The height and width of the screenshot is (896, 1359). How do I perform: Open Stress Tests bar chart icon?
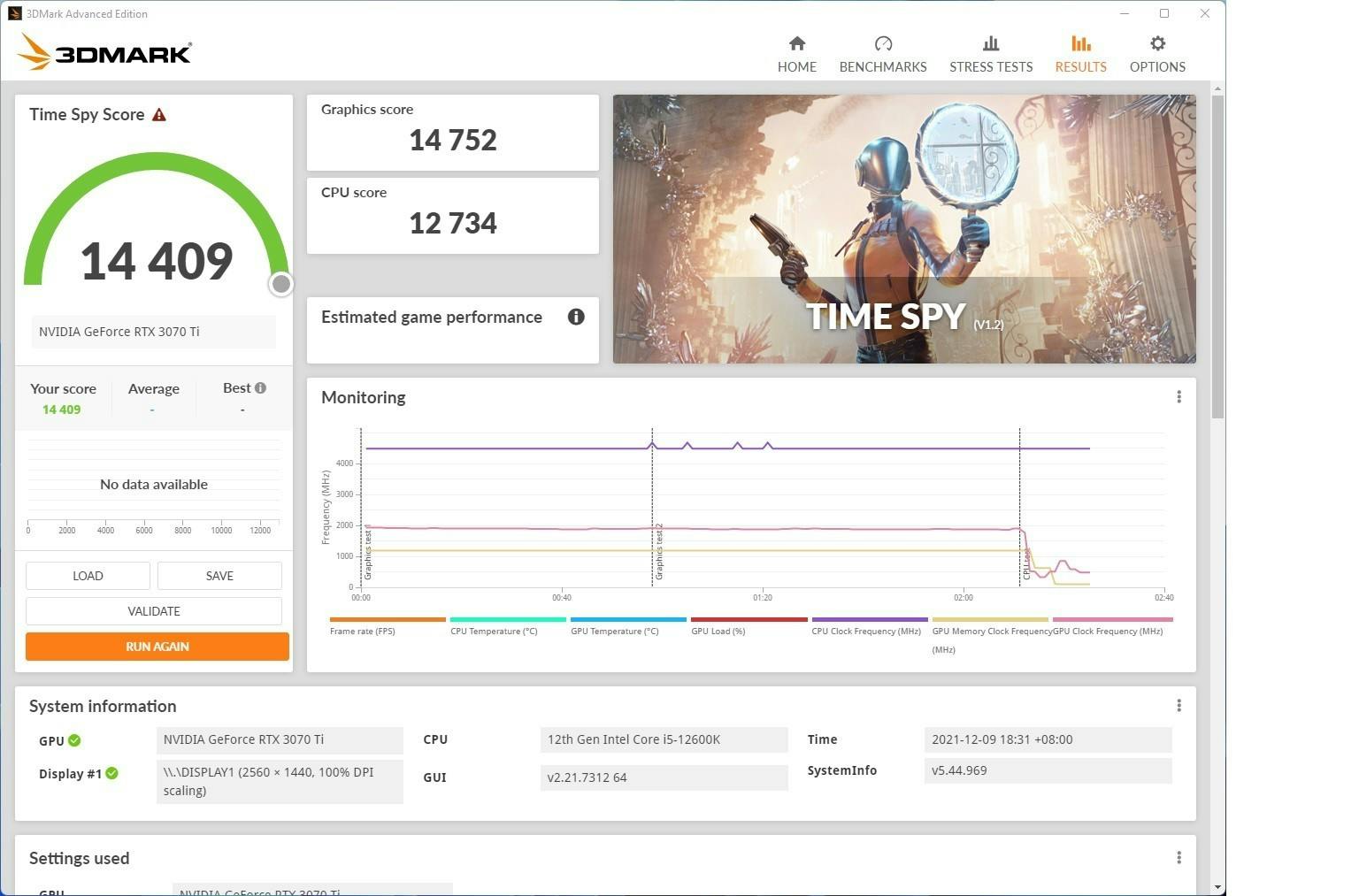990,44
